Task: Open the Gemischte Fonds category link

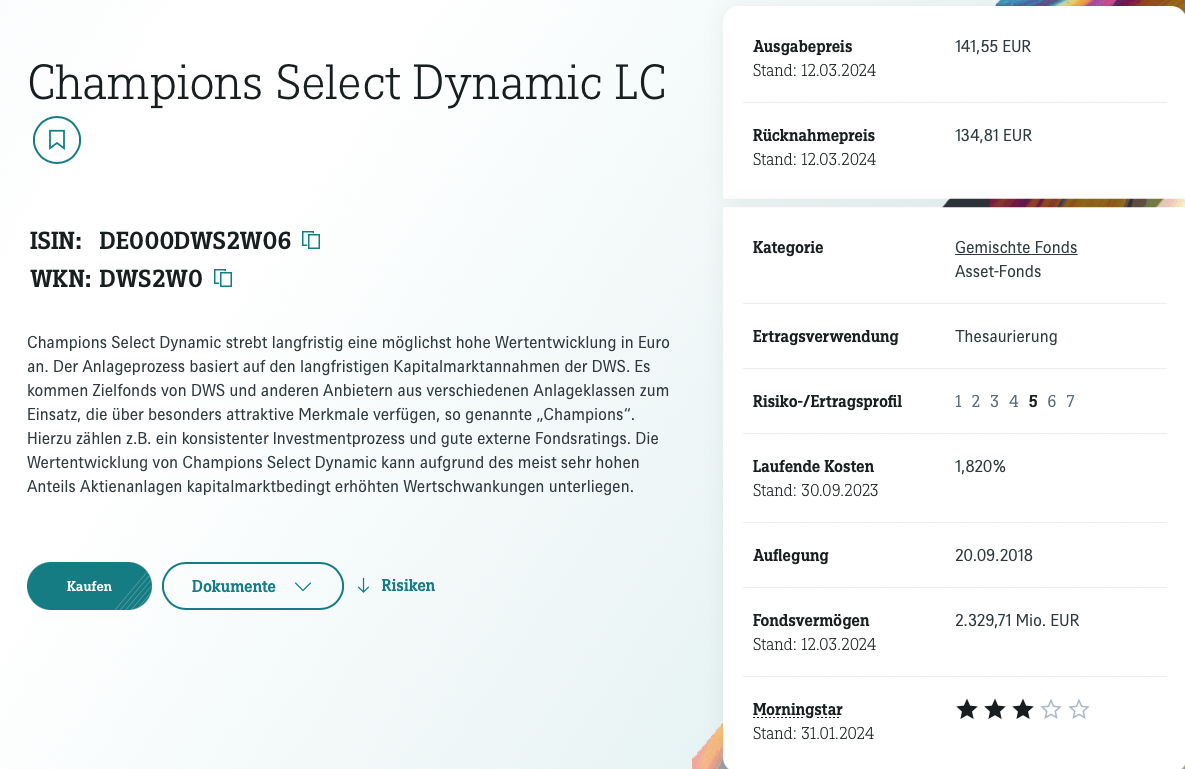Action: click(1016, 247)
